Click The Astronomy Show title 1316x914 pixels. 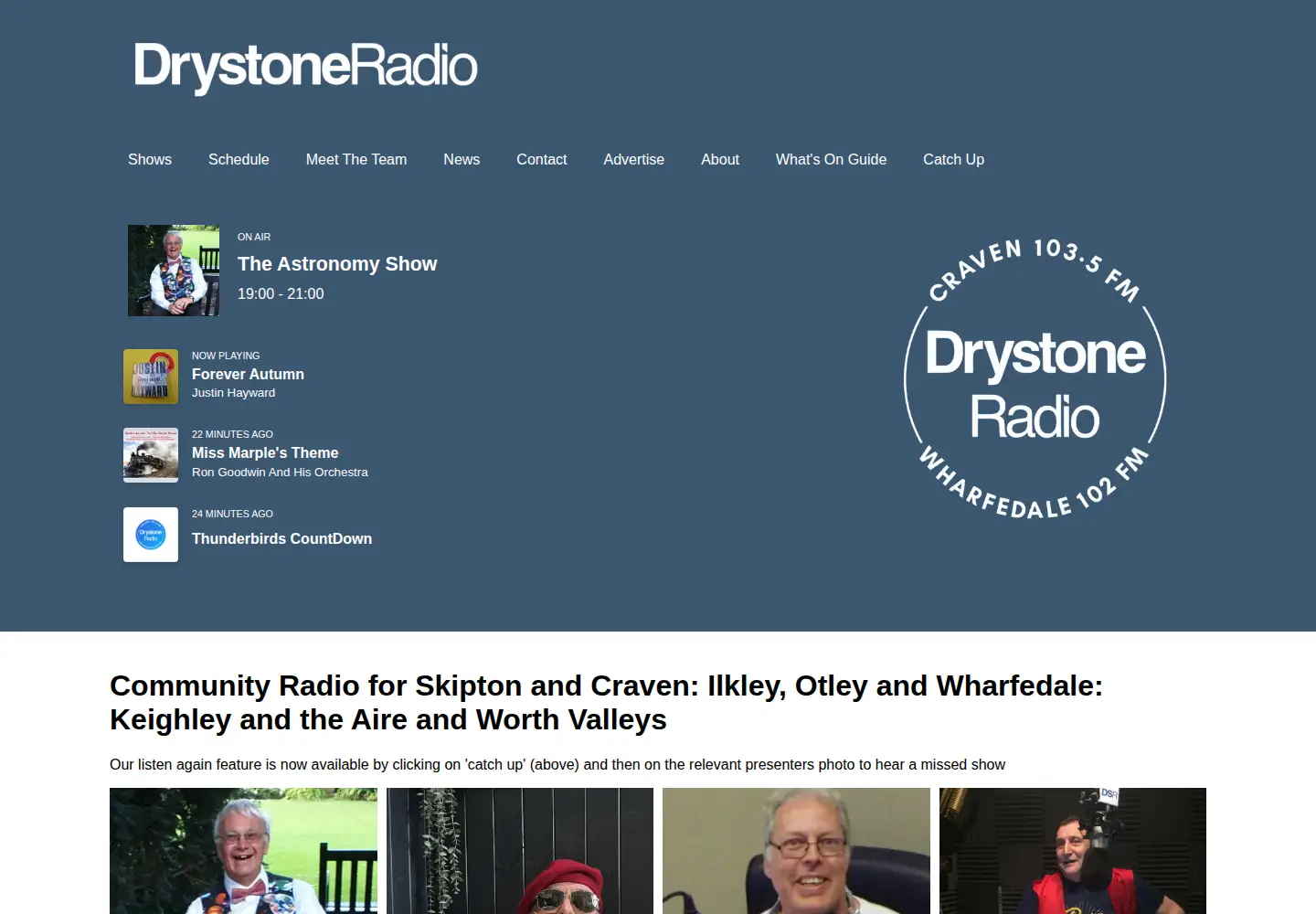click(337, 264)
